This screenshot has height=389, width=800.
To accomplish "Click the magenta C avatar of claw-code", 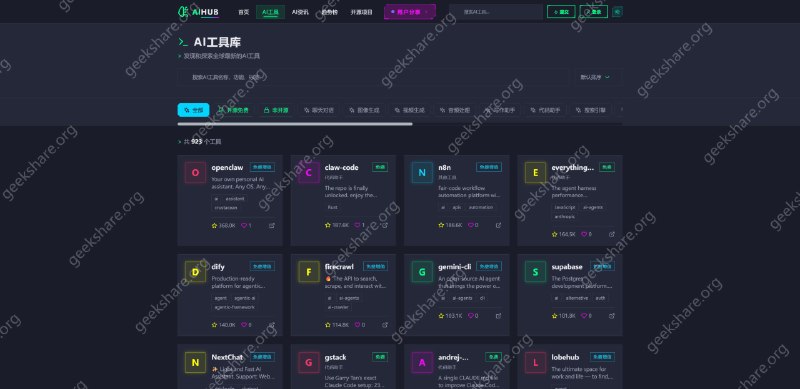I will (309, 173).
